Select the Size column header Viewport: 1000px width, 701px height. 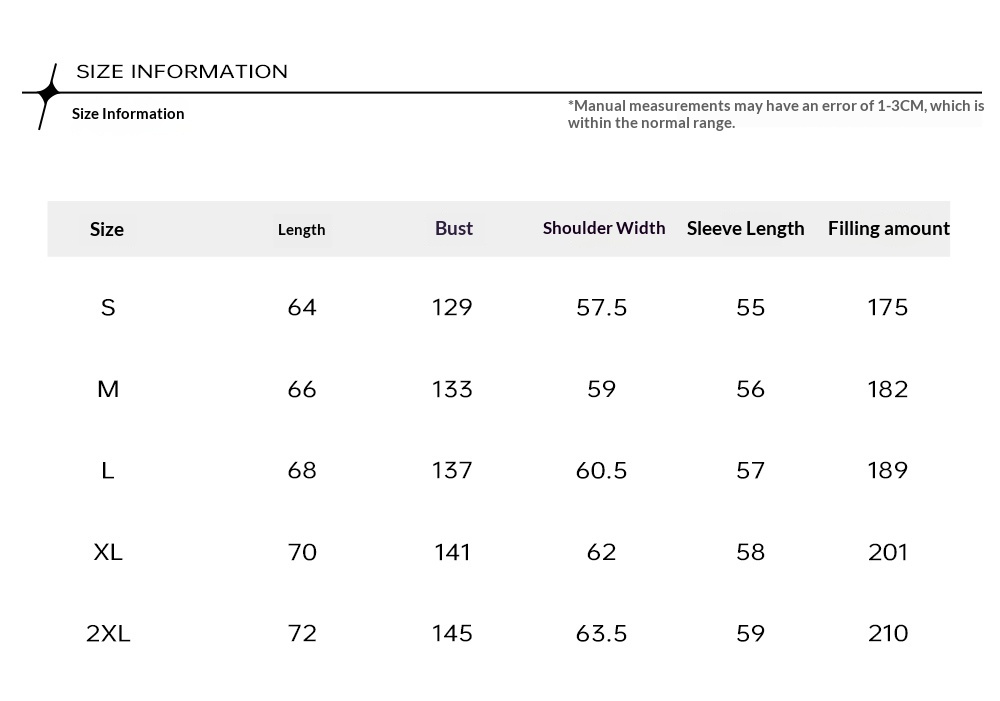(107, 229)
